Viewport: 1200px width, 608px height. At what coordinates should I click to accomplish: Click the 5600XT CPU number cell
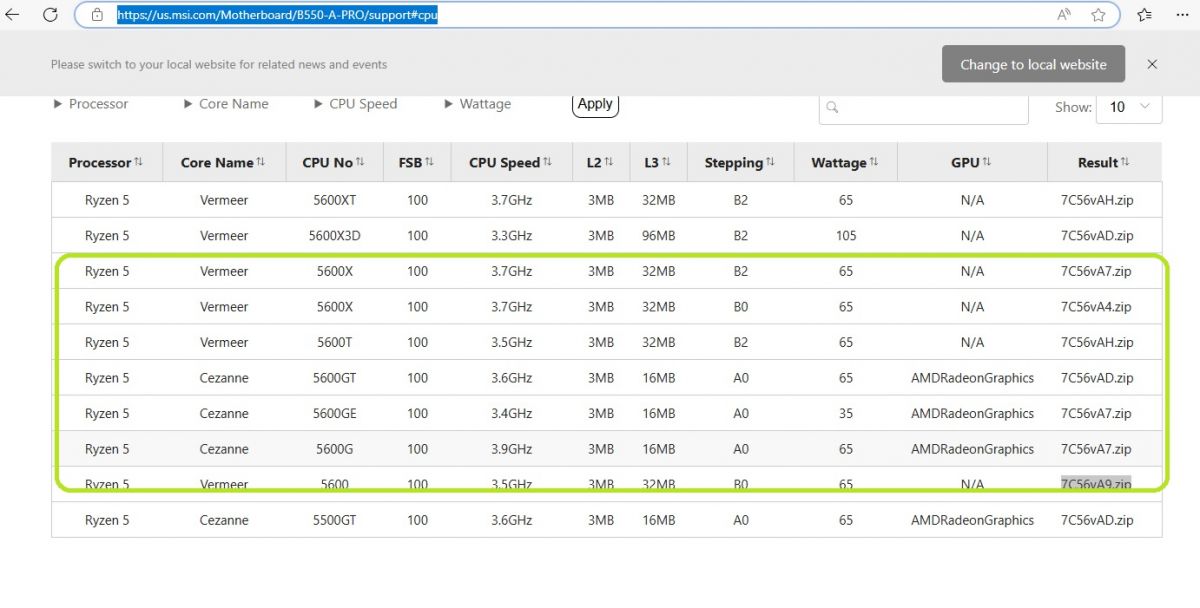click(334, 200)
